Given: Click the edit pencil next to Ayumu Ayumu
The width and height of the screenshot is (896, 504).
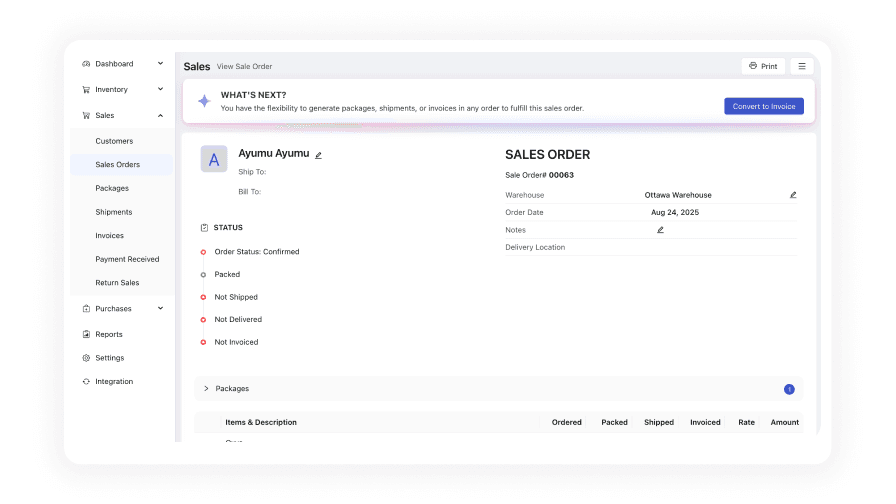Looking at the screenshot, I should (319, 155).
